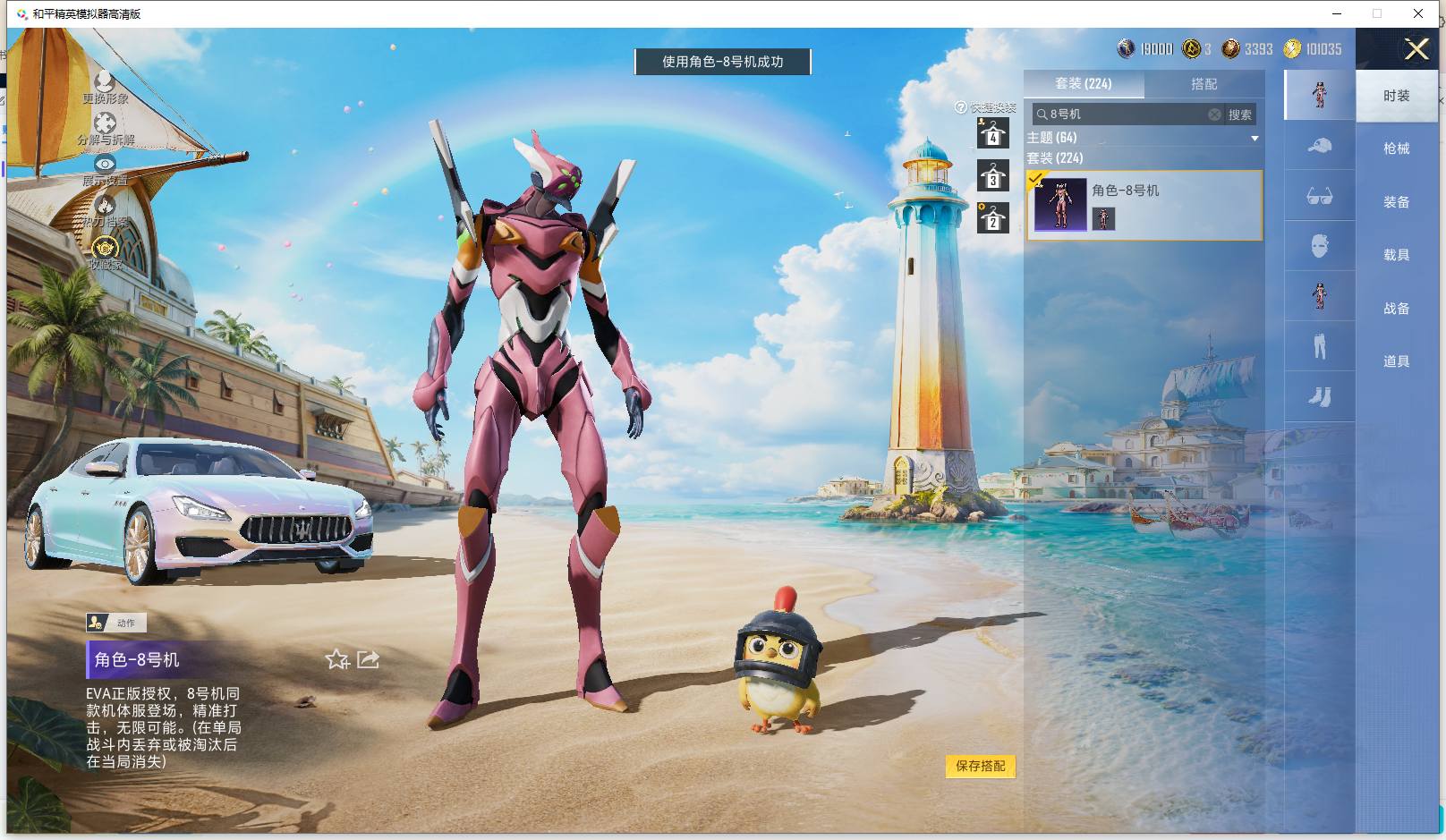Open the 道具 items menu
The width and height of the screenshot is (1446, 840).
point(1397,361)
